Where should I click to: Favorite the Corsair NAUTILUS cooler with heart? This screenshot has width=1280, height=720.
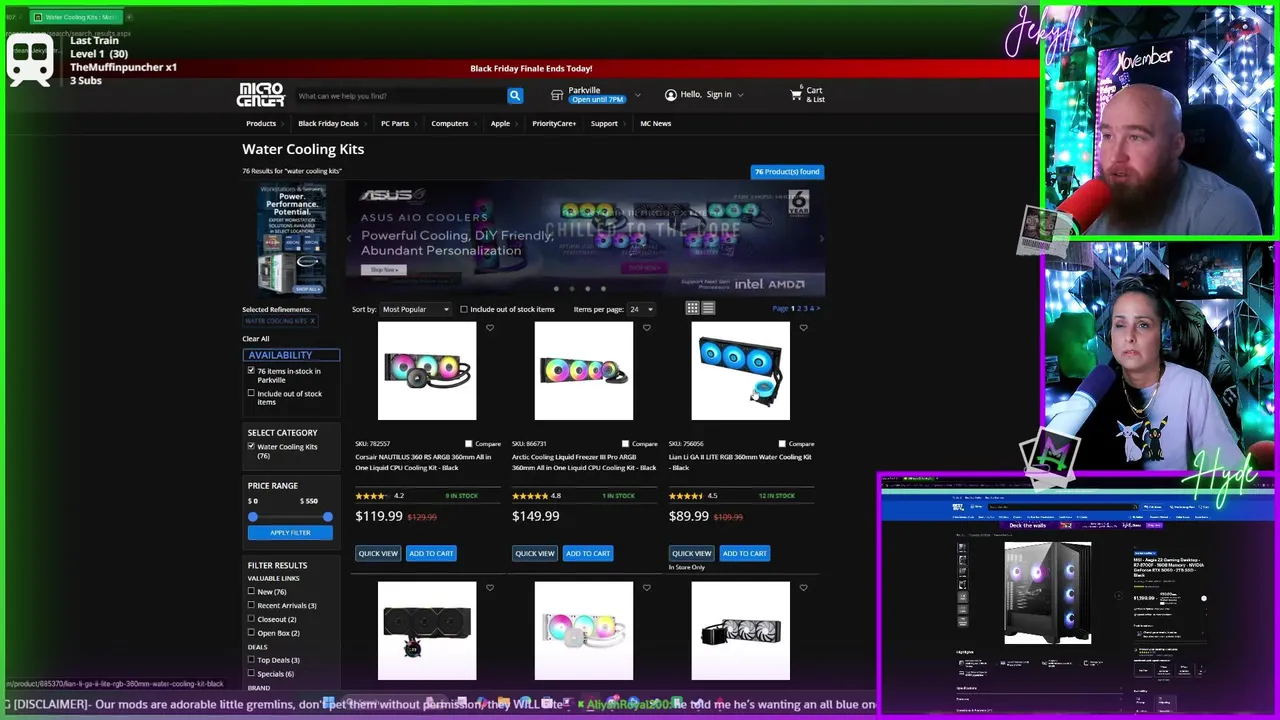click(x=490, y=328)
